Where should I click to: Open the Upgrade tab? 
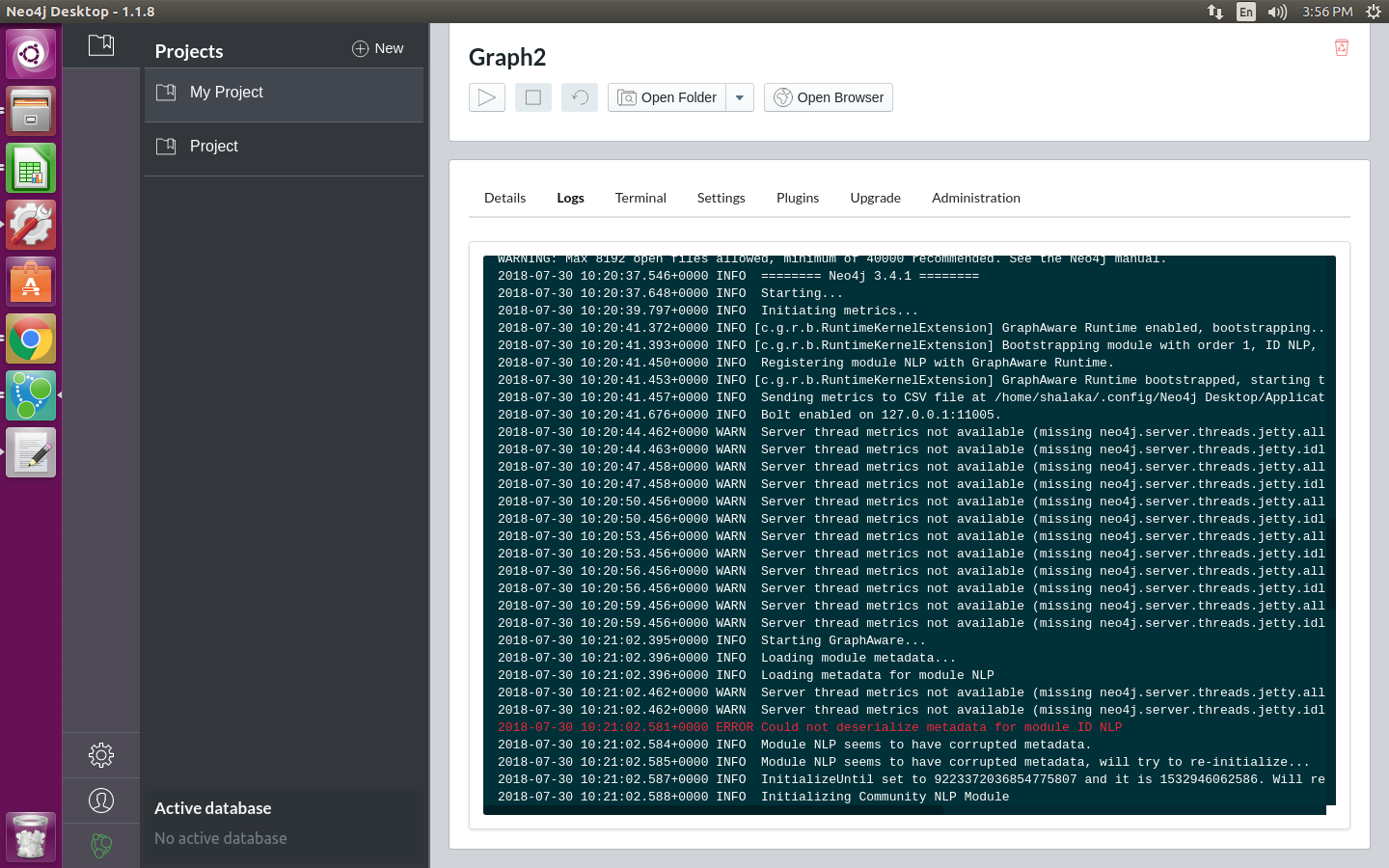coord(875,198)
